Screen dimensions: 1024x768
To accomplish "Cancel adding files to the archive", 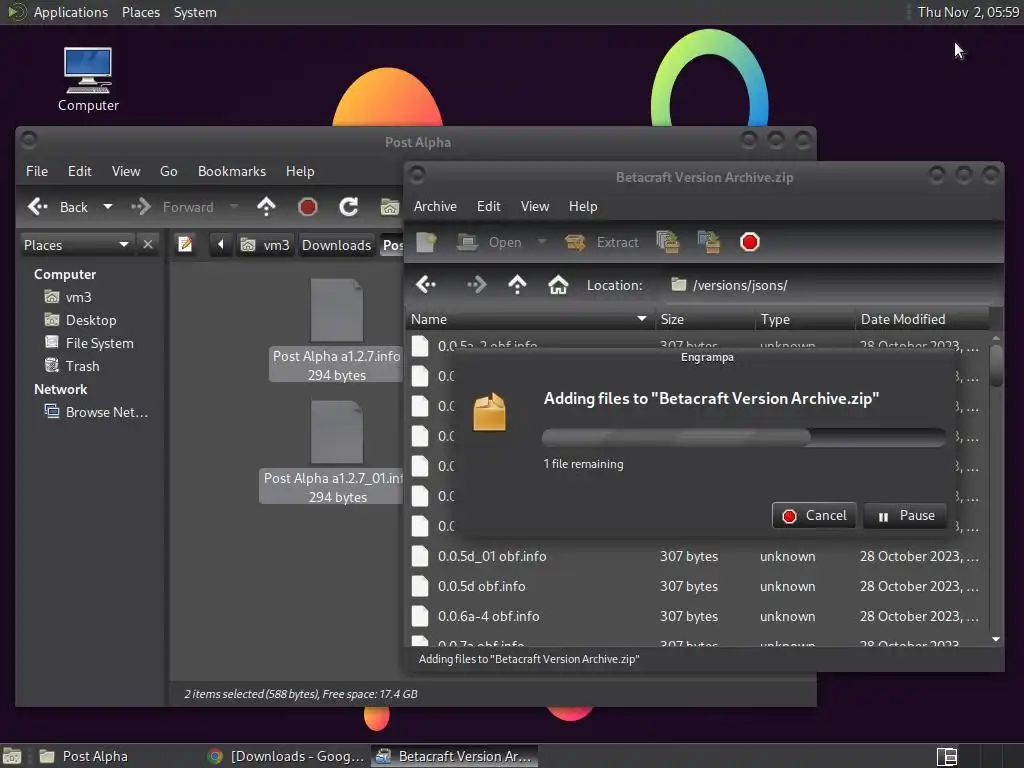I will tap(814, 516).
